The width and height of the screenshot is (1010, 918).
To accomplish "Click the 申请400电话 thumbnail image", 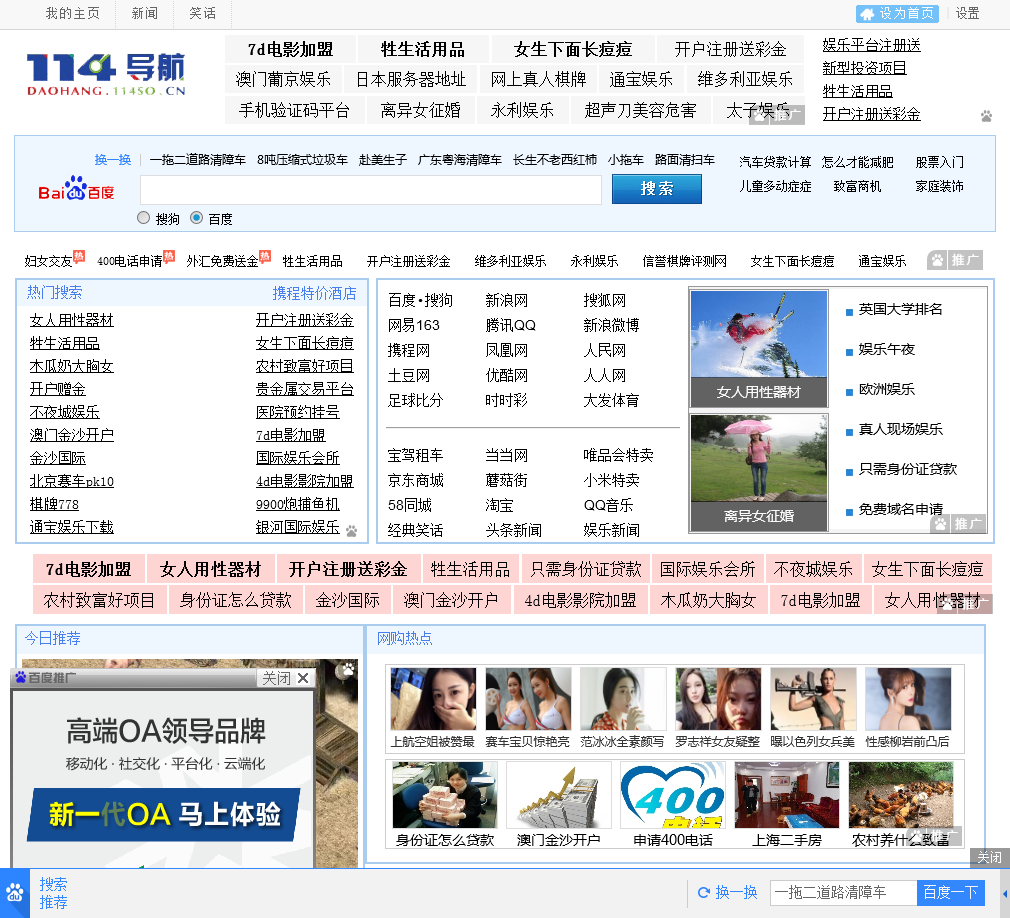I will (672, 795).
